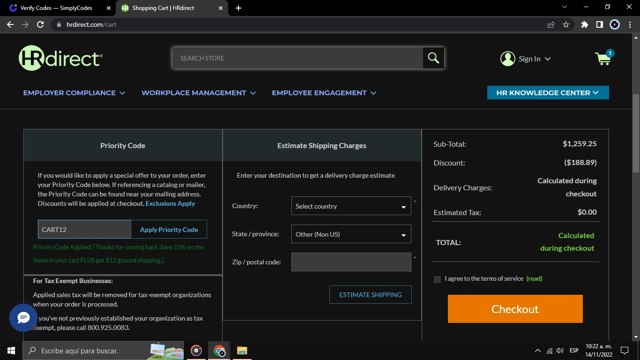The height and width of the screenshot is (360, 640).
Task: Expand the Workplace Management menu
Action: click(x=198, y=93)
